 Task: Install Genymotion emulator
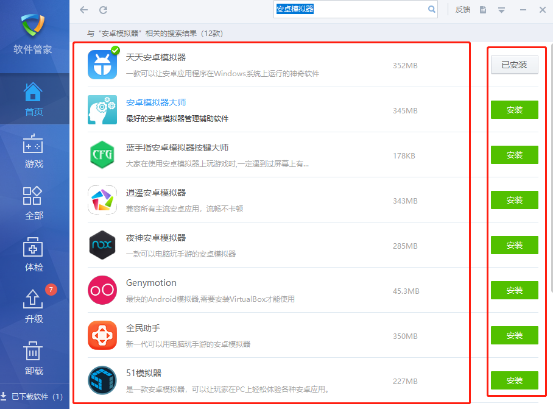pyautogui.click(x=514, y=290)
